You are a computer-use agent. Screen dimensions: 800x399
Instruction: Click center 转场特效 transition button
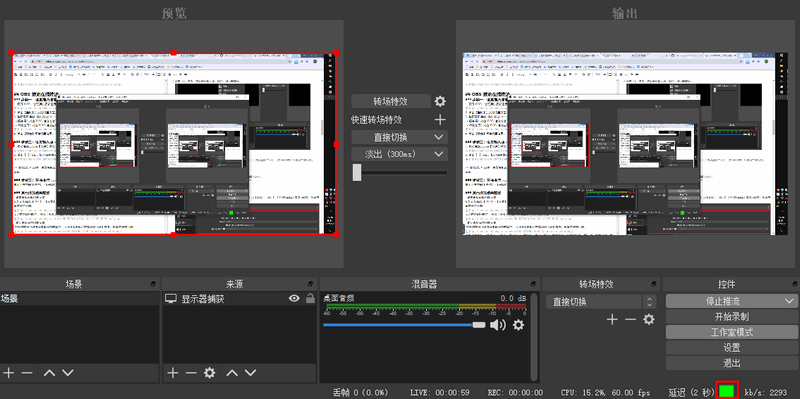coord(391,102)
